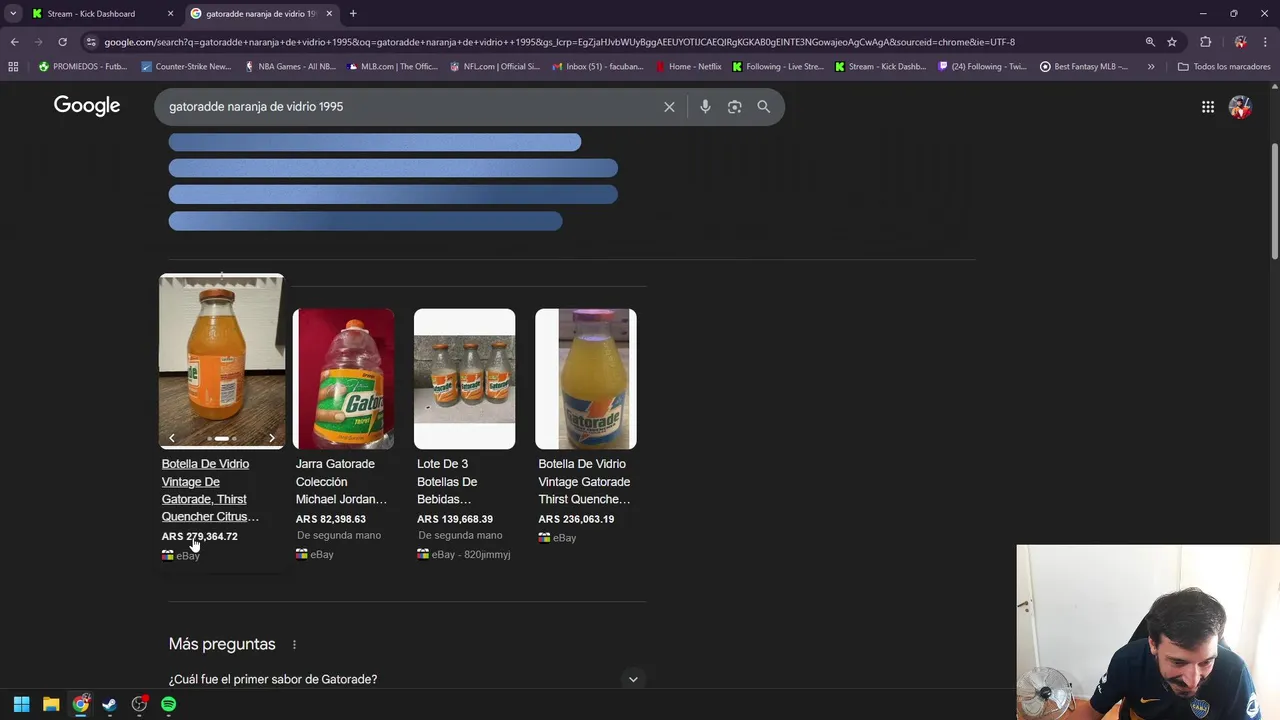Open Chrome three-dot menu
The width and height of the screenshot is (1280, 720).
coord(1266,42)
